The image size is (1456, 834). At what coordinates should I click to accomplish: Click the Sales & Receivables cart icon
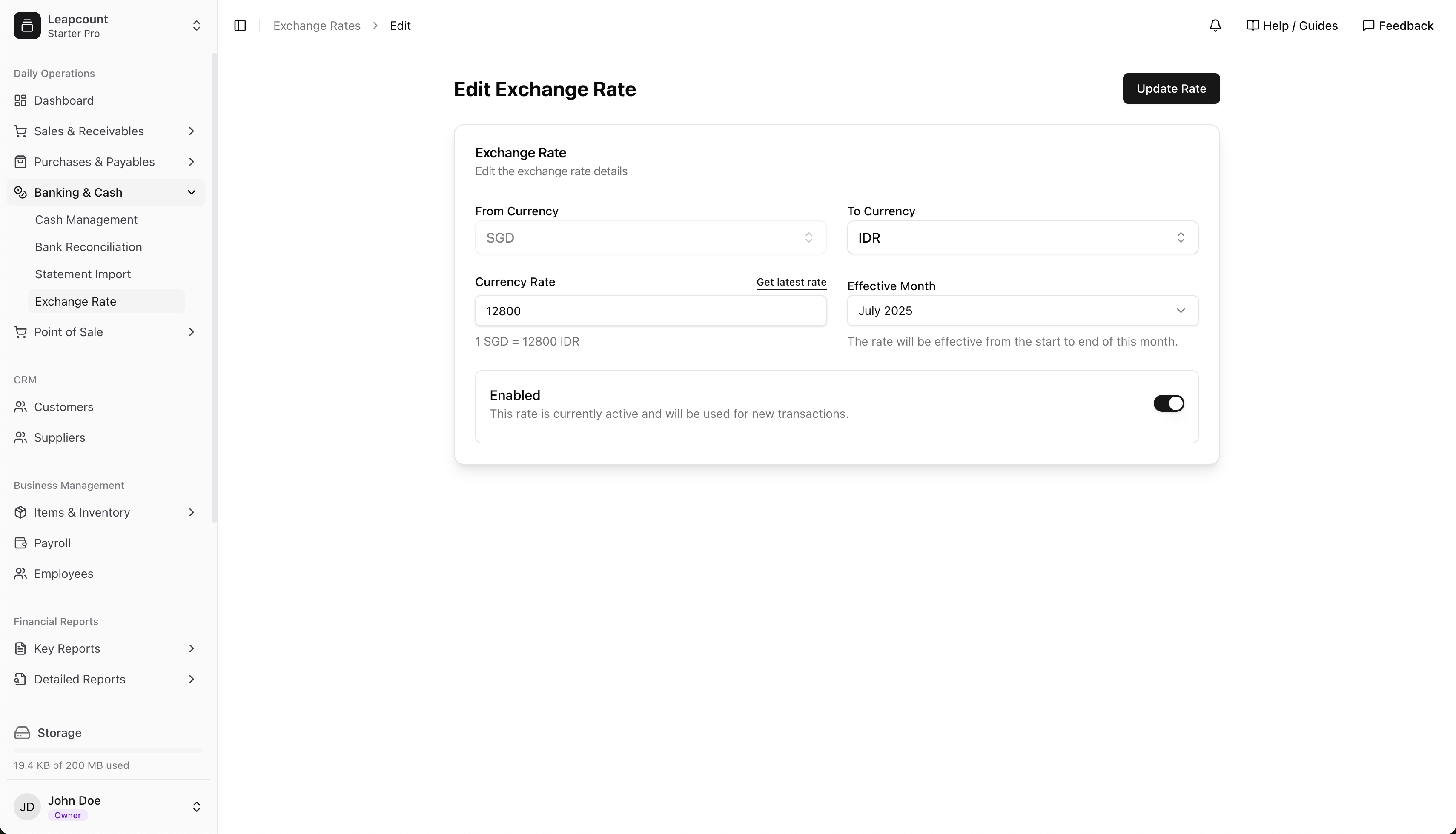(x=20, y=131)
